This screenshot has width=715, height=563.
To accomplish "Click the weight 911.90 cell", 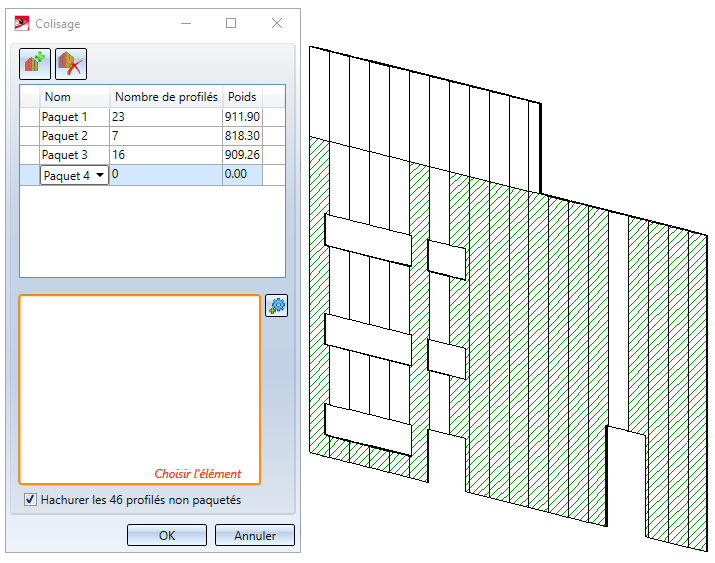I will click(242, 117).
